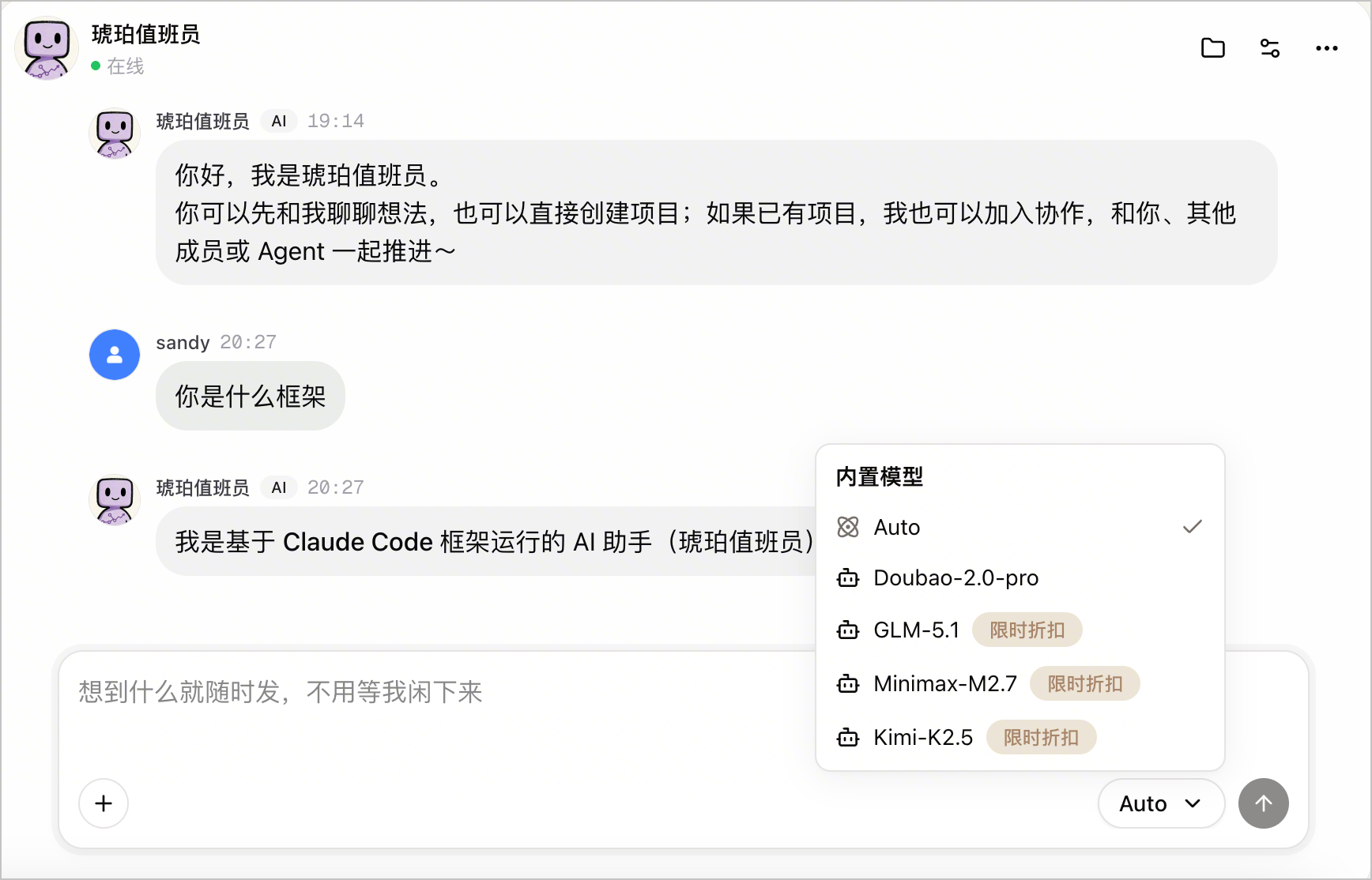Click the 限时折扣 tag on Kimi-K2.5
This screenshot has height=880, width=1372.
1041,737
